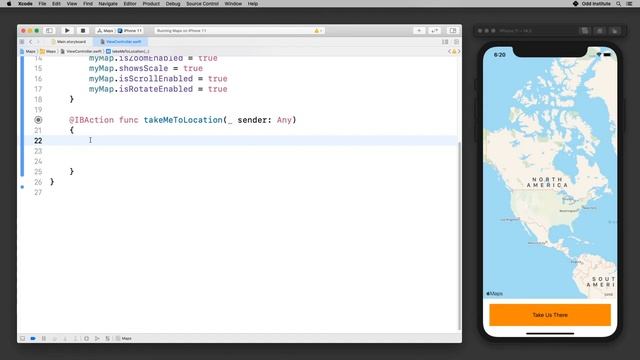Open the Maps scheme selector
The image size is (640, 360).
click(x=105, y=31)
